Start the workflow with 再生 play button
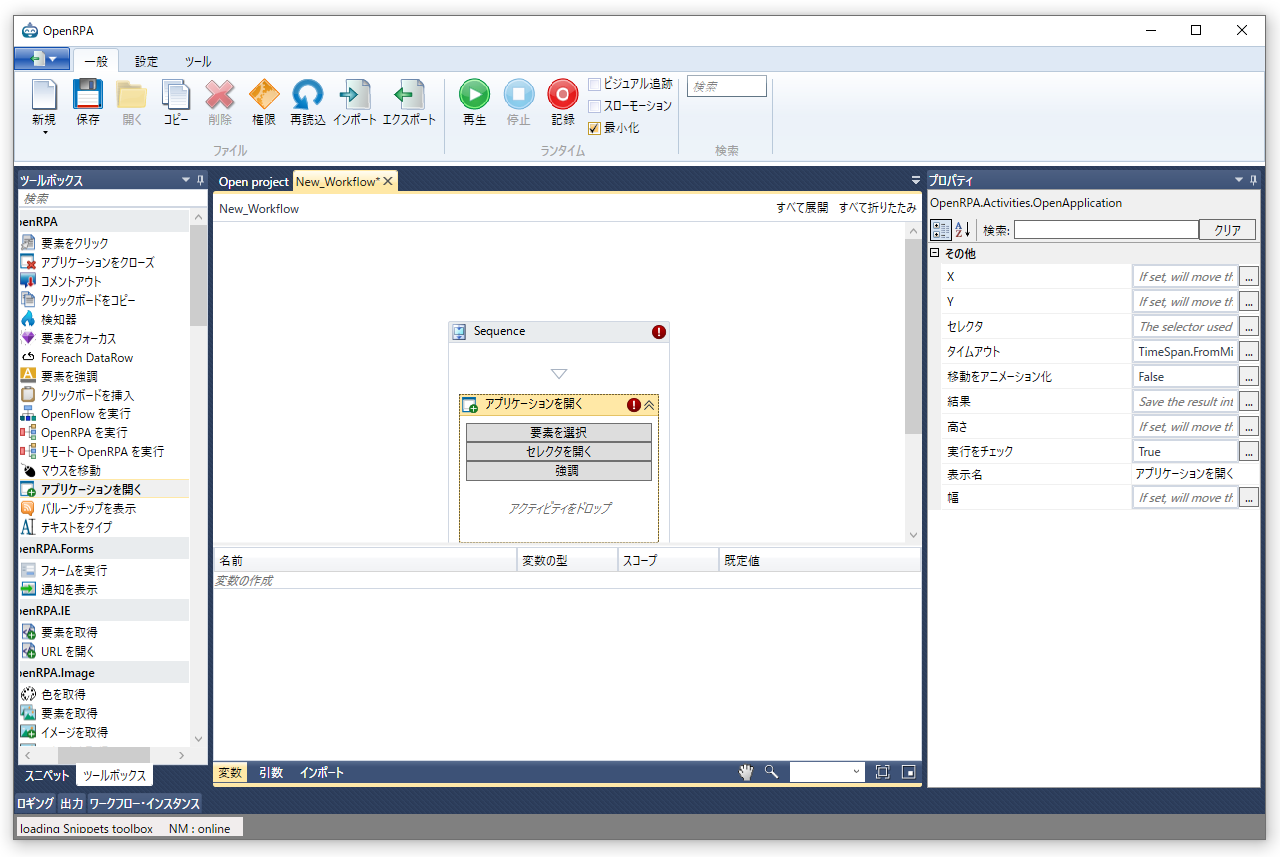 (474, 103)
